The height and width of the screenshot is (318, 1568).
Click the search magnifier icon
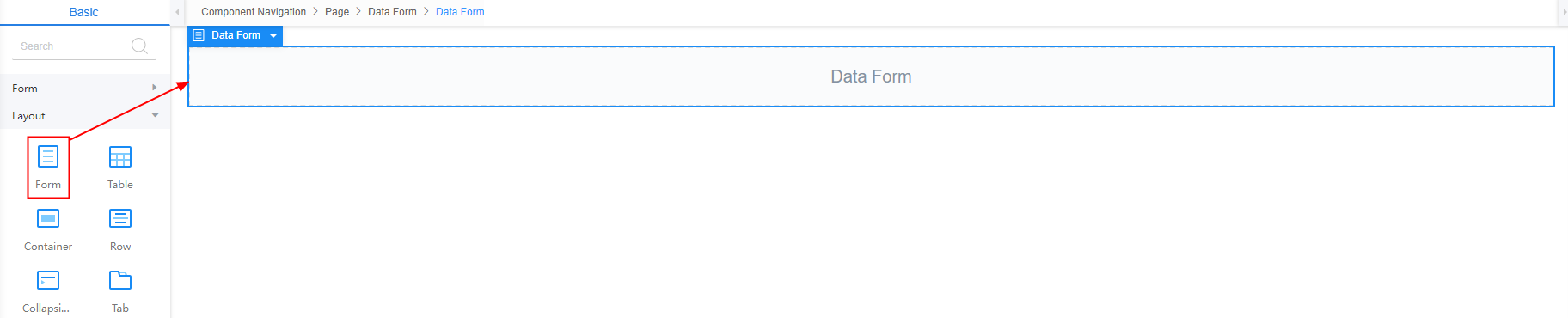pyautogui.click(x=139, y=46)
